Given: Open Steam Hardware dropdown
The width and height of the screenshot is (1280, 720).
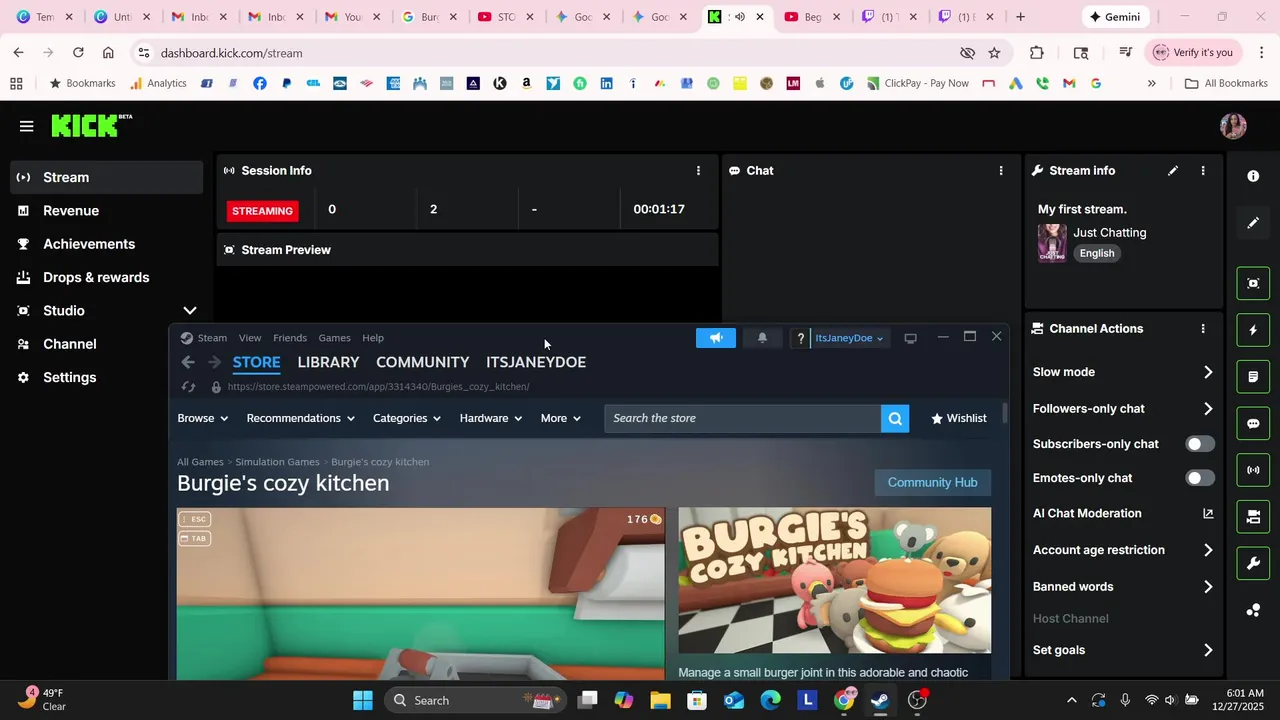Looking at the screenshot, I should [x=490, y=418].
